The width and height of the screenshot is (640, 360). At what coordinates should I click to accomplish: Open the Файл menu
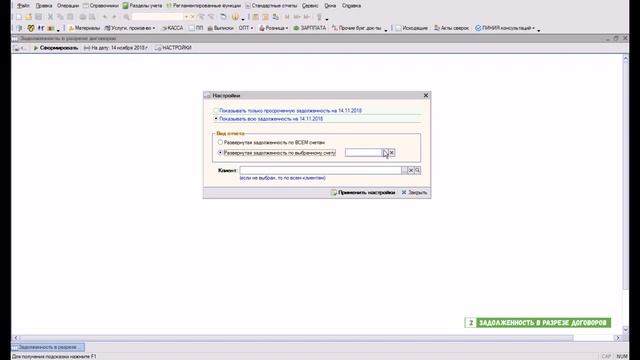tap(23, 6)
